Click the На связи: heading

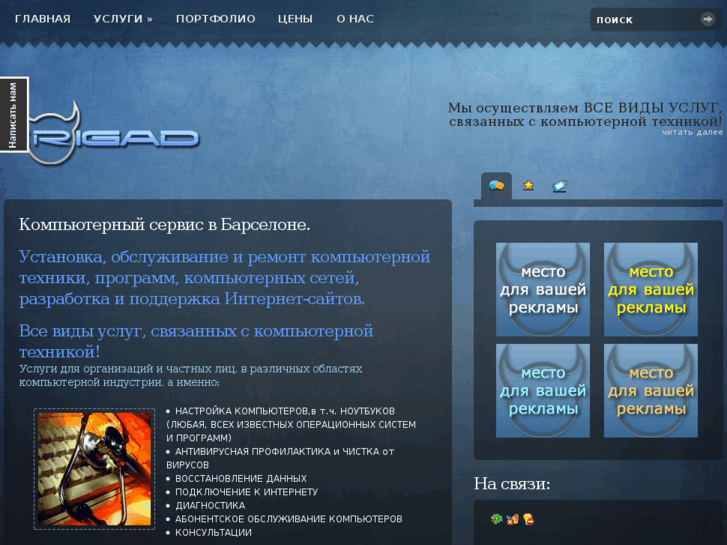coord(512,484)
